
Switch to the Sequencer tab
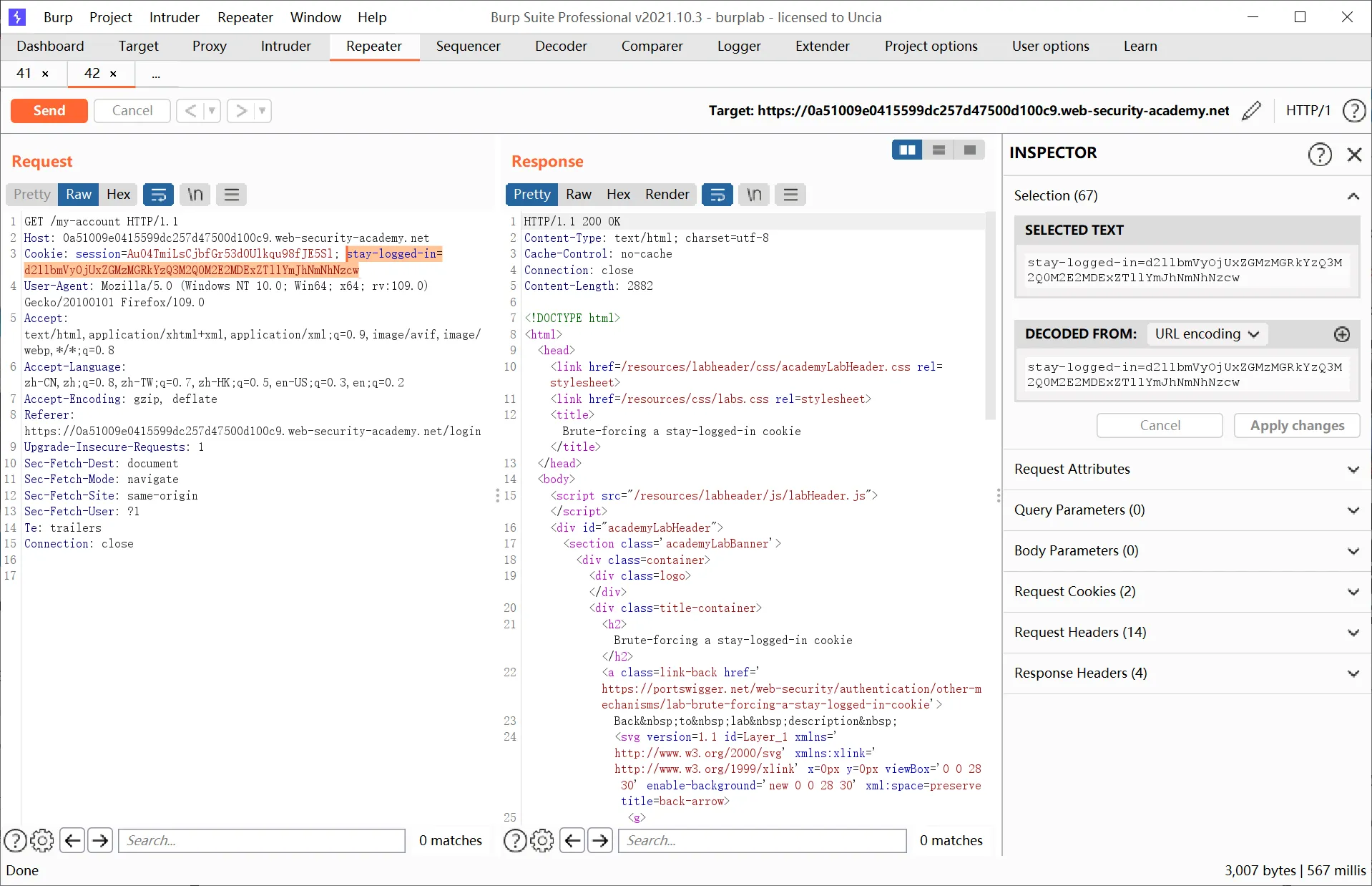pyautogui.click(x=469, y=47)
